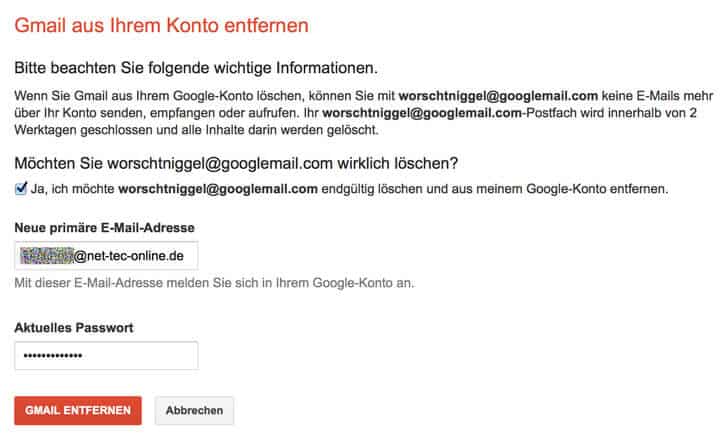Click the bold email in the checkbox label
Viewport: 726px width, 445px height.
coord(218,189)
